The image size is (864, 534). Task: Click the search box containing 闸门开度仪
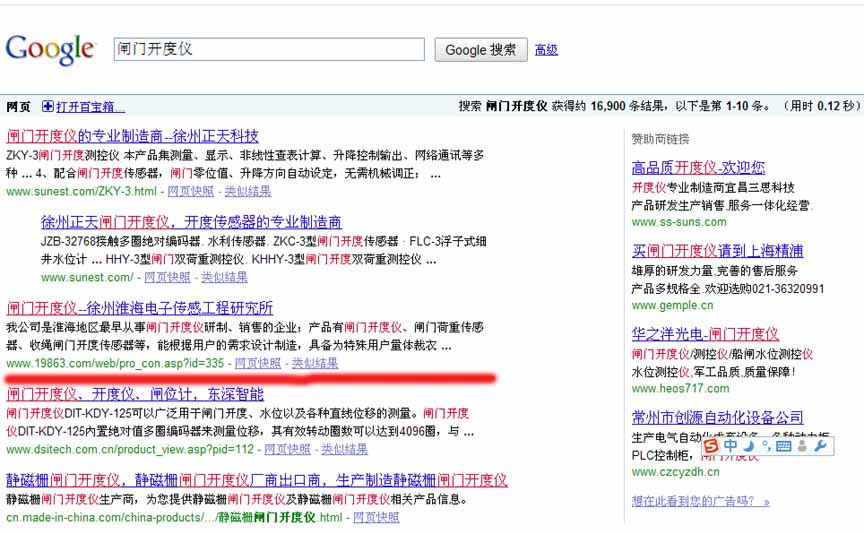click(269, 49)
